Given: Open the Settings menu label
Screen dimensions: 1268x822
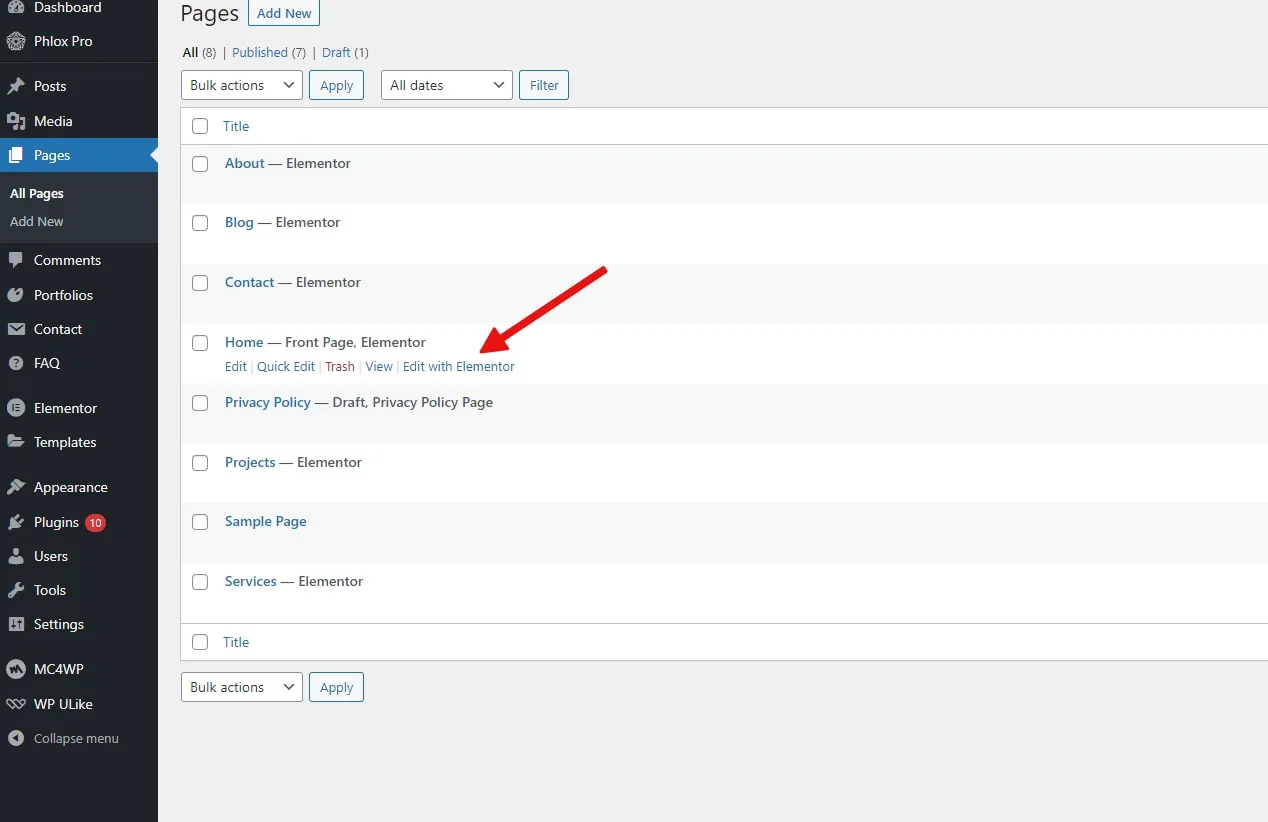Looking at the screenshot, I should pos(59,624).
